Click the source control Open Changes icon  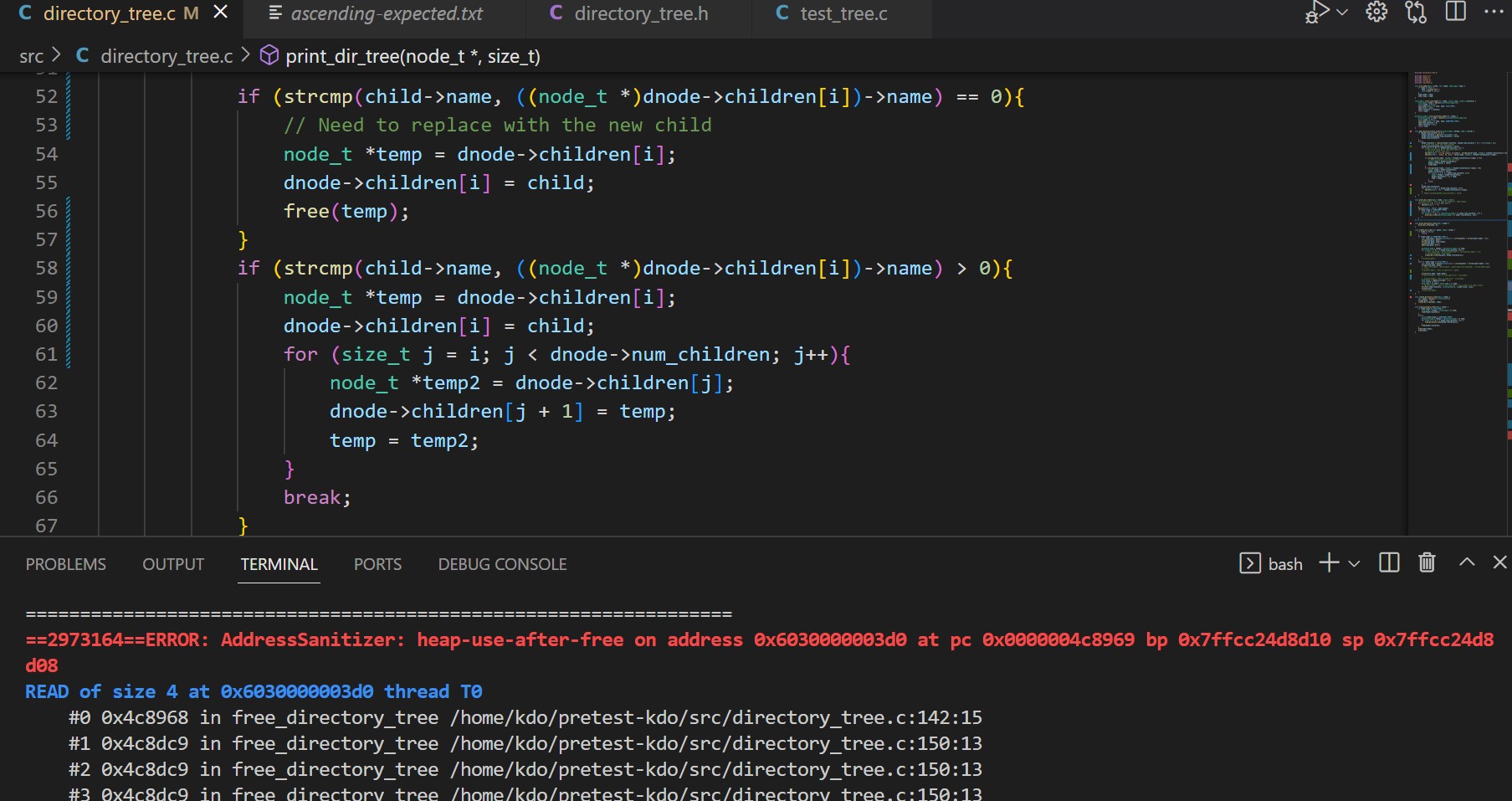click(x=1416, y=13)
